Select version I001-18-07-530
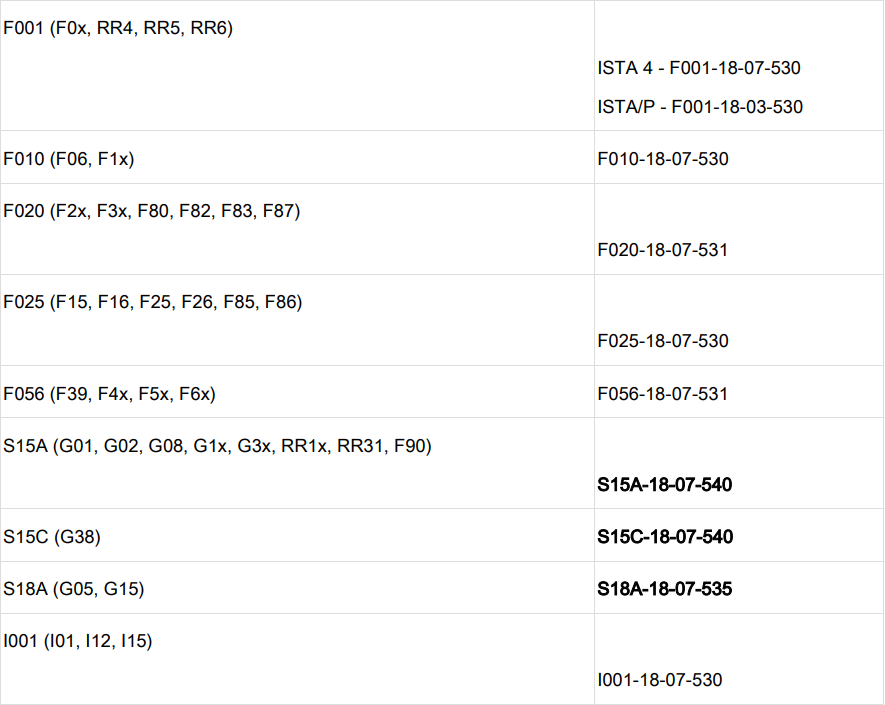 coord(660,680)
